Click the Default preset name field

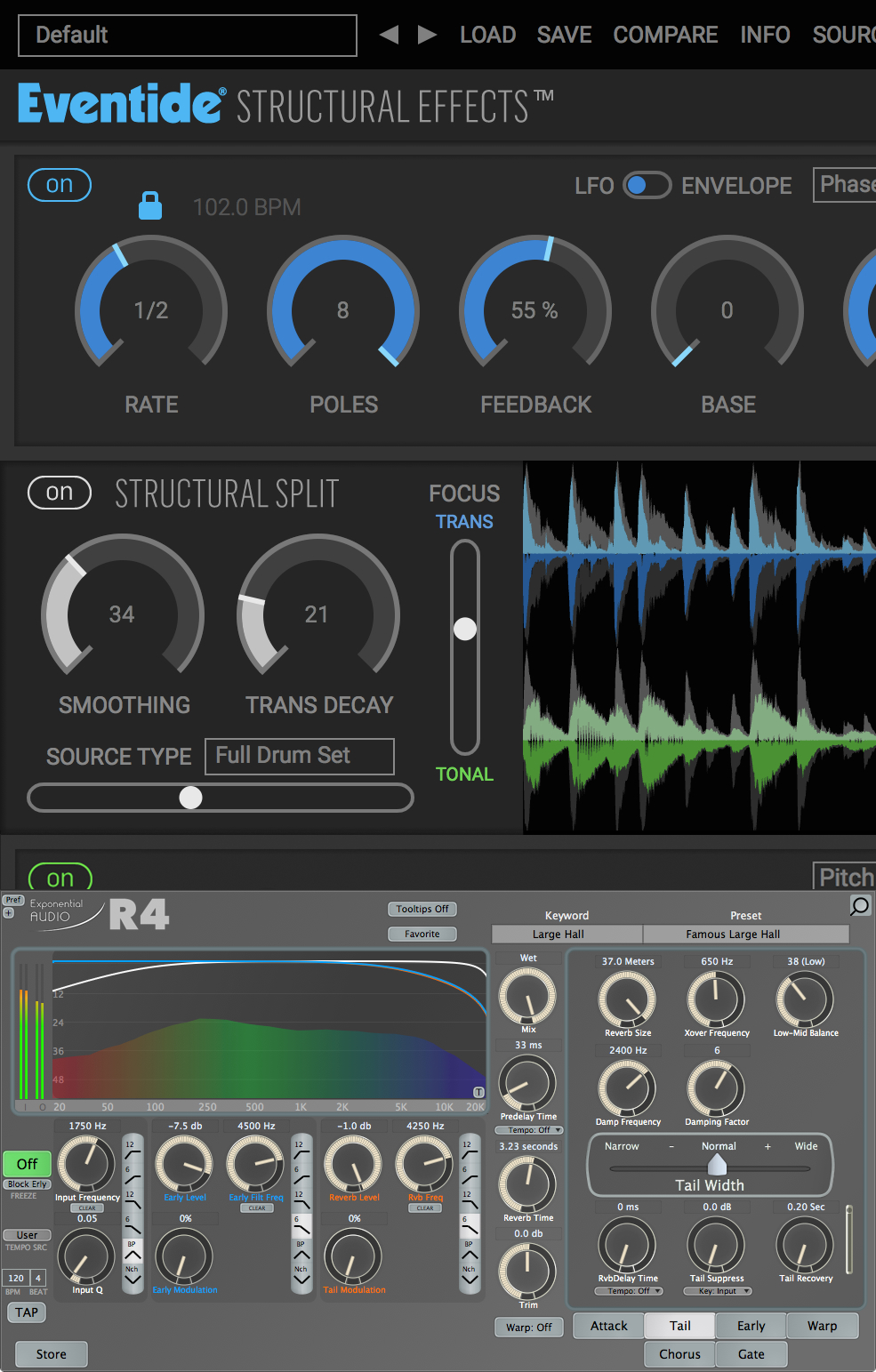tap(187, 35)
